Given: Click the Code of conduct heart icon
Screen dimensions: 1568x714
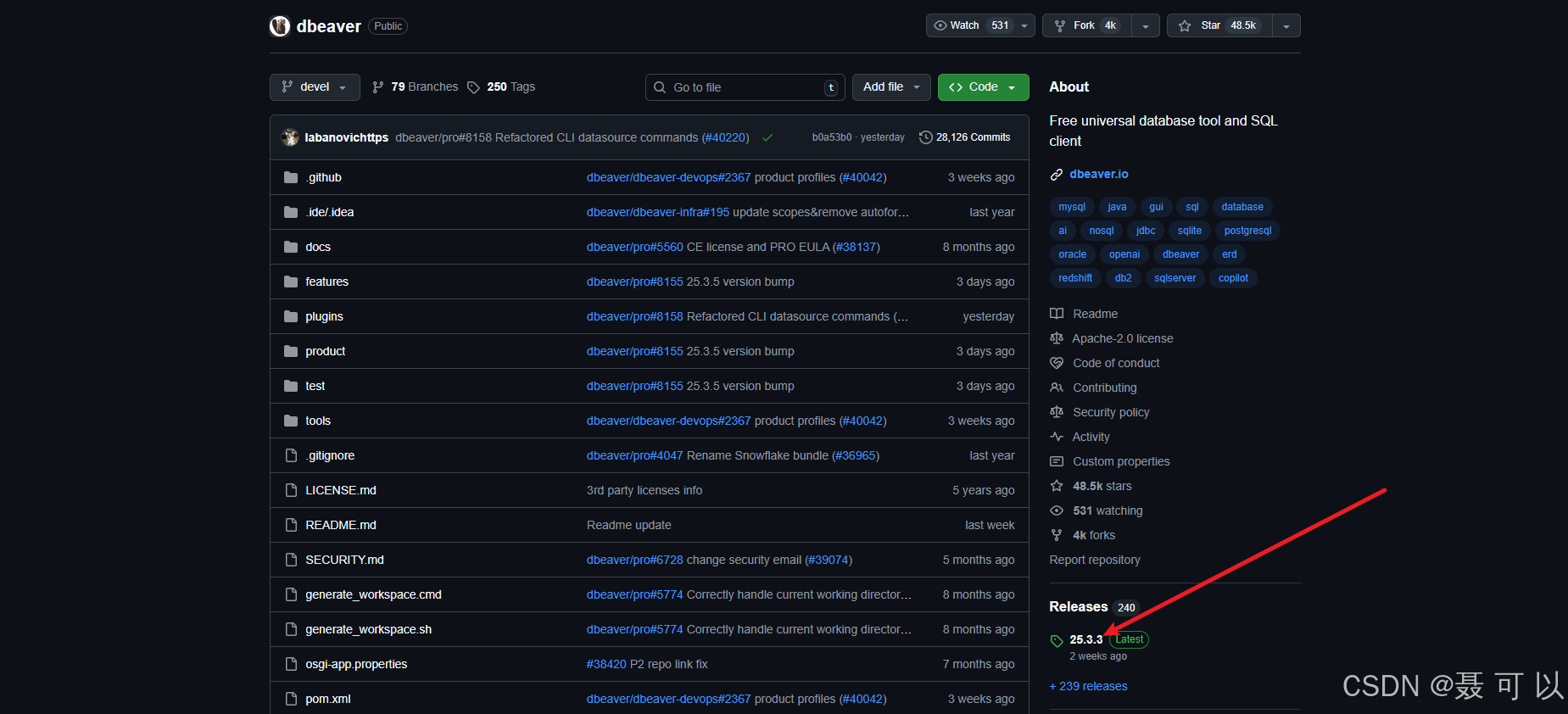Looking at the screenshot, I should [x=1057, y=363].
